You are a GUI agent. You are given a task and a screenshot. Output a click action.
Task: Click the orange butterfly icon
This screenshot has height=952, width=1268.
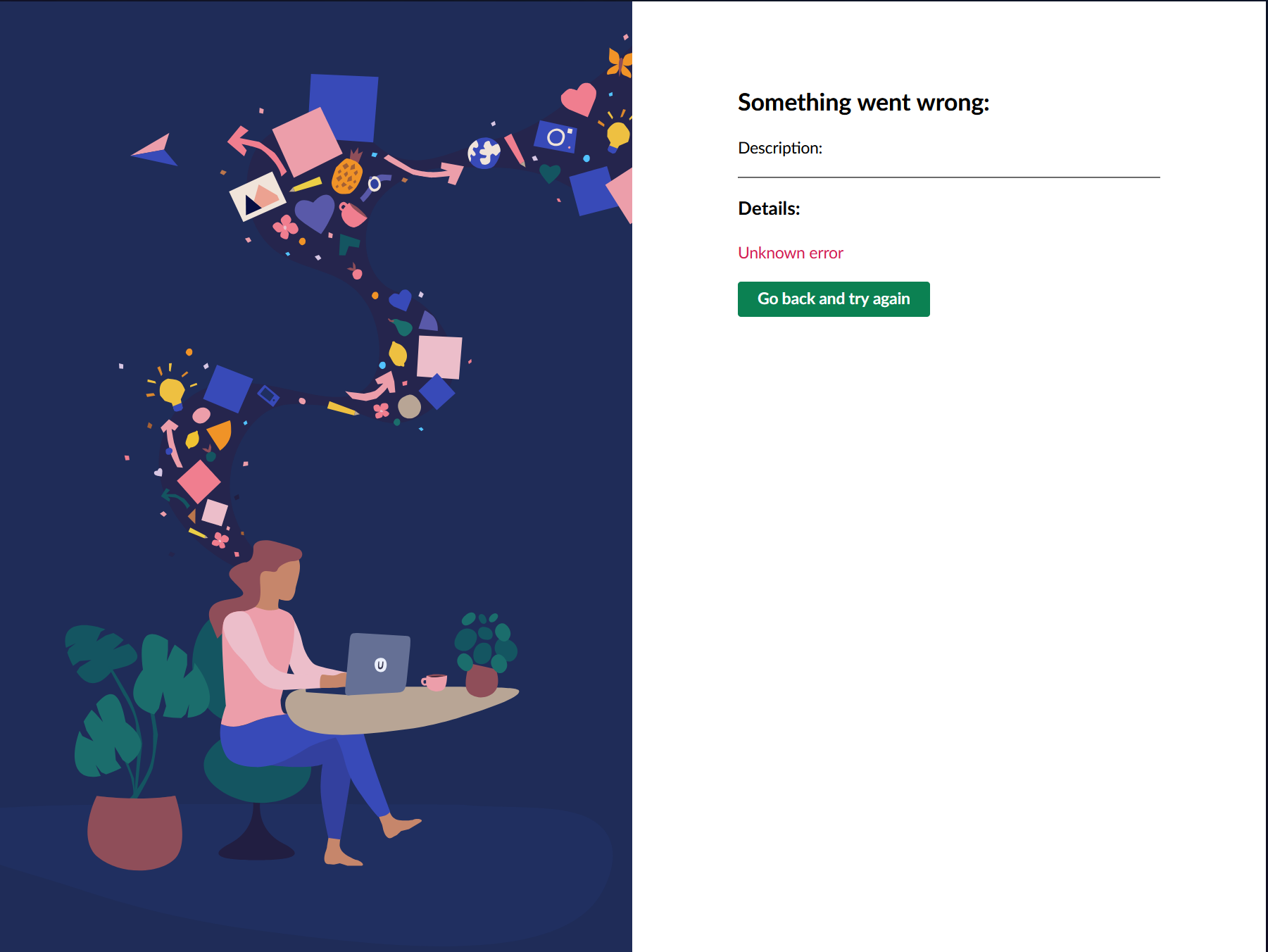click(x=620, y=62)
